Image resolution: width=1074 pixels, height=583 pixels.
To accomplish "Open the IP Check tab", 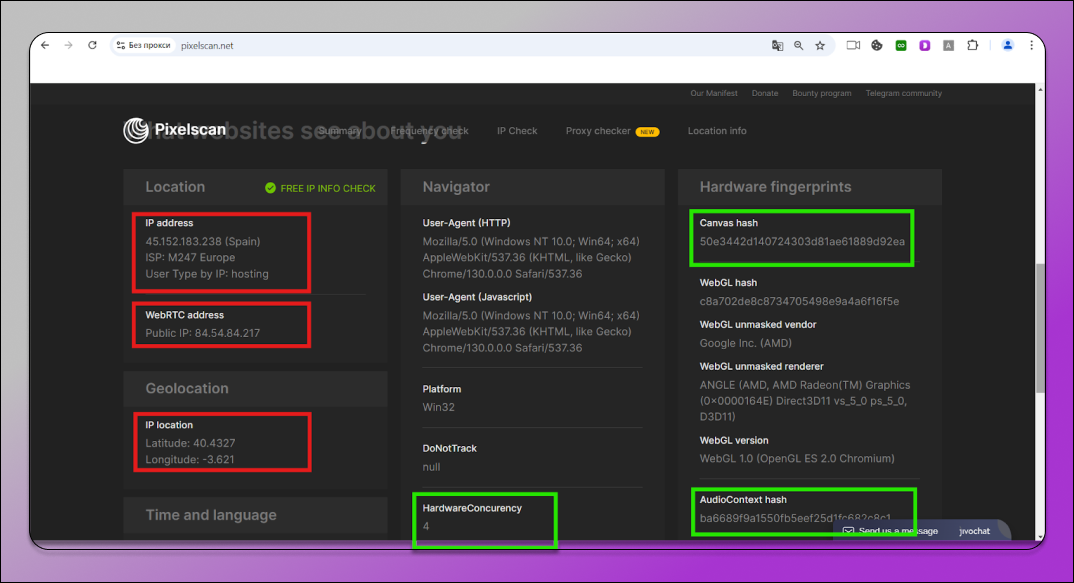I will 517,131.
